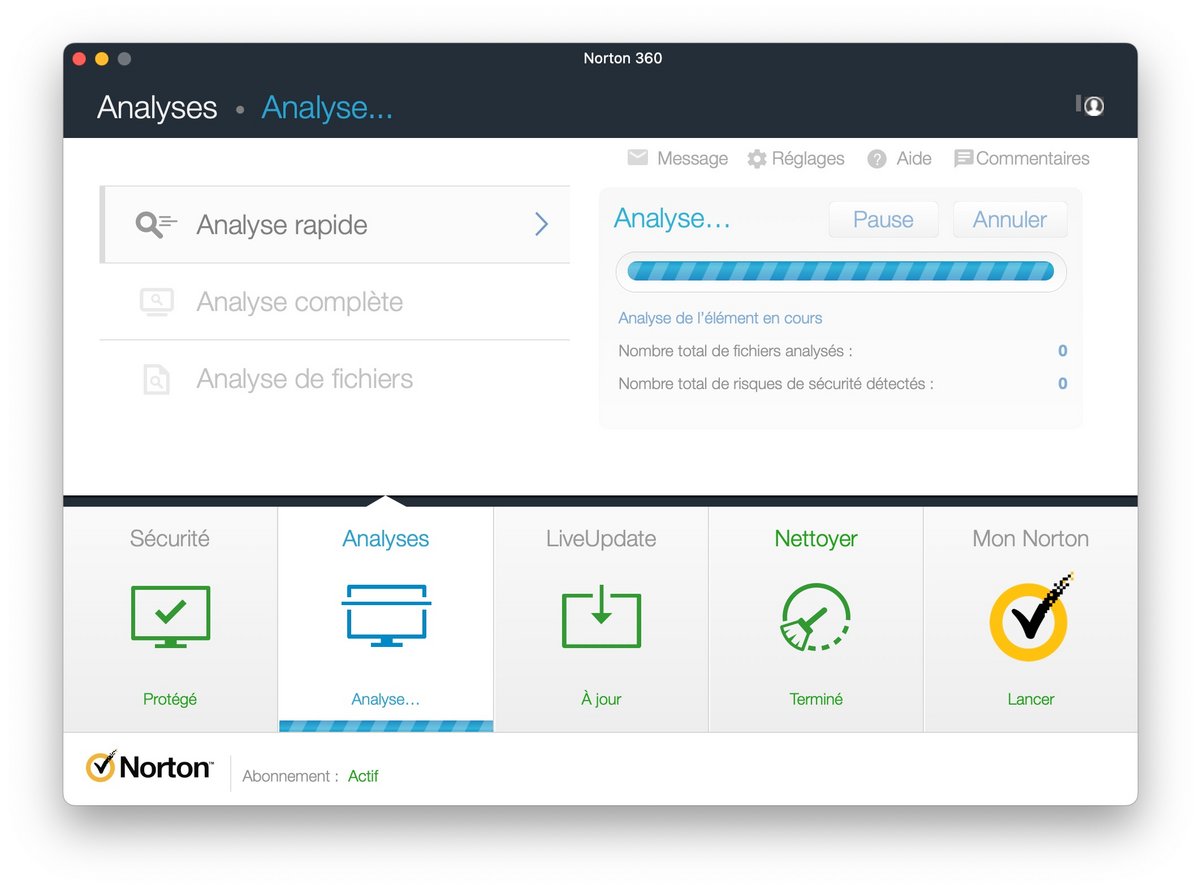
Task: Click the À jour status text
Action: tap(601, 700)
